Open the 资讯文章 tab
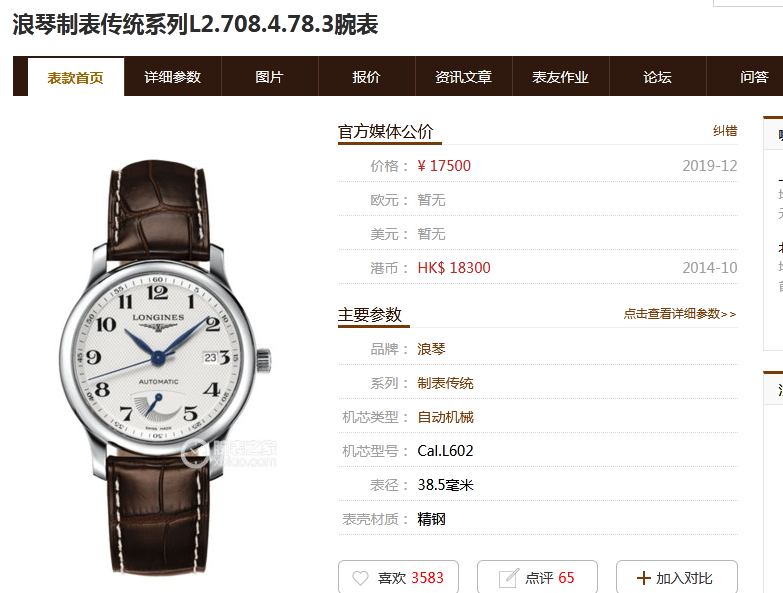The width and height of the screenshot is (783, 593). tap(463, 76)
